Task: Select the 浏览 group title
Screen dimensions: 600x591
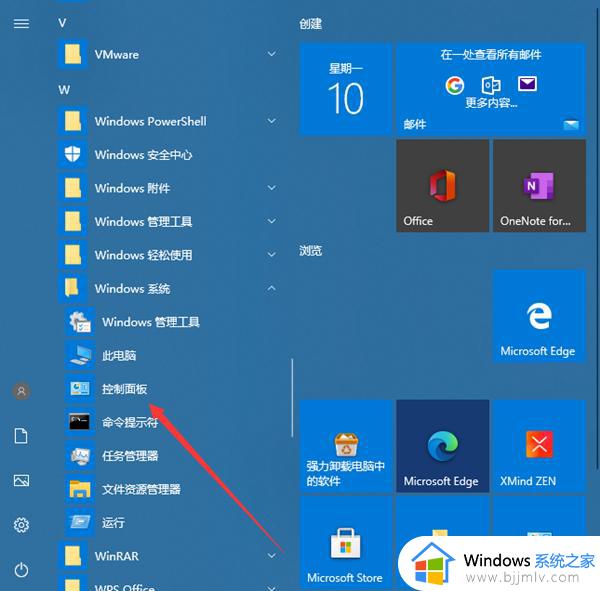Action: tap(310, 251)
